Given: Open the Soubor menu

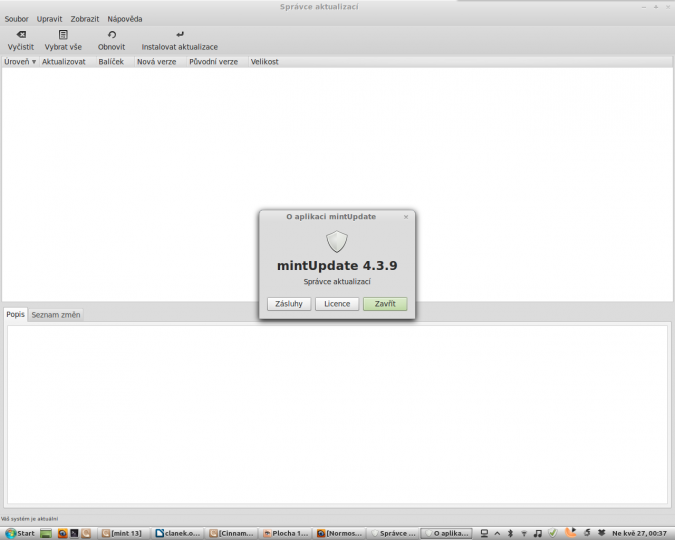Looking at the screenshot, I should (16, 19).
